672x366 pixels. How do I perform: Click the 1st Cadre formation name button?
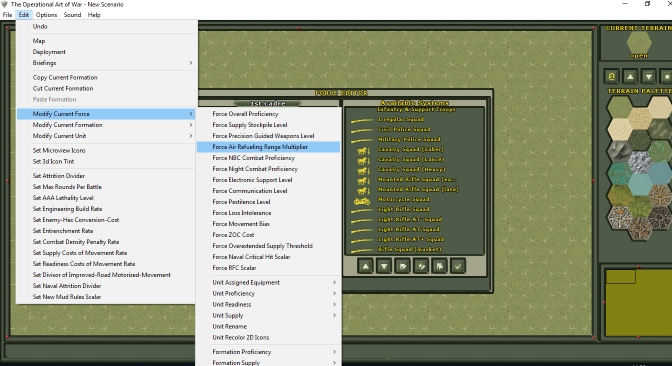268,103
